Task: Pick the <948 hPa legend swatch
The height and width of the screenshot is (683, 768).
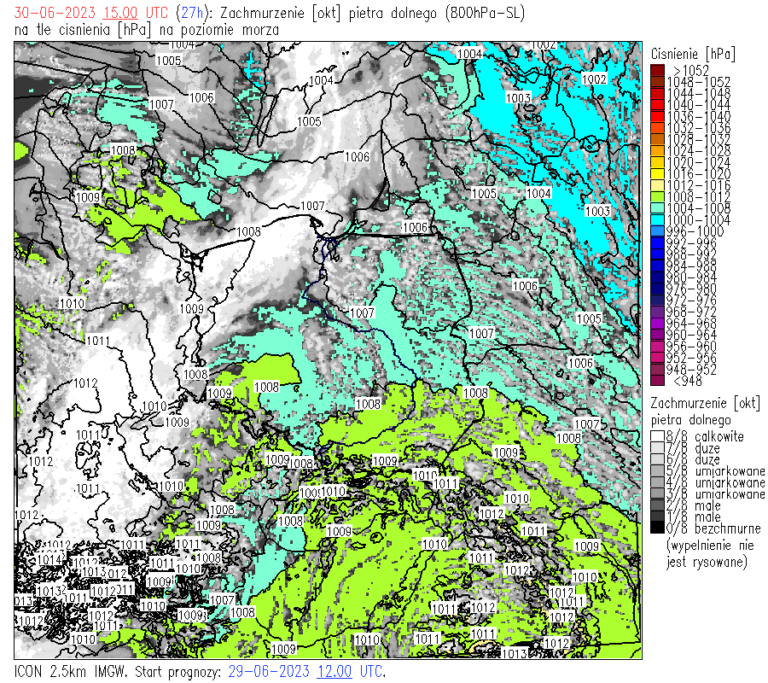Action: 655,380
